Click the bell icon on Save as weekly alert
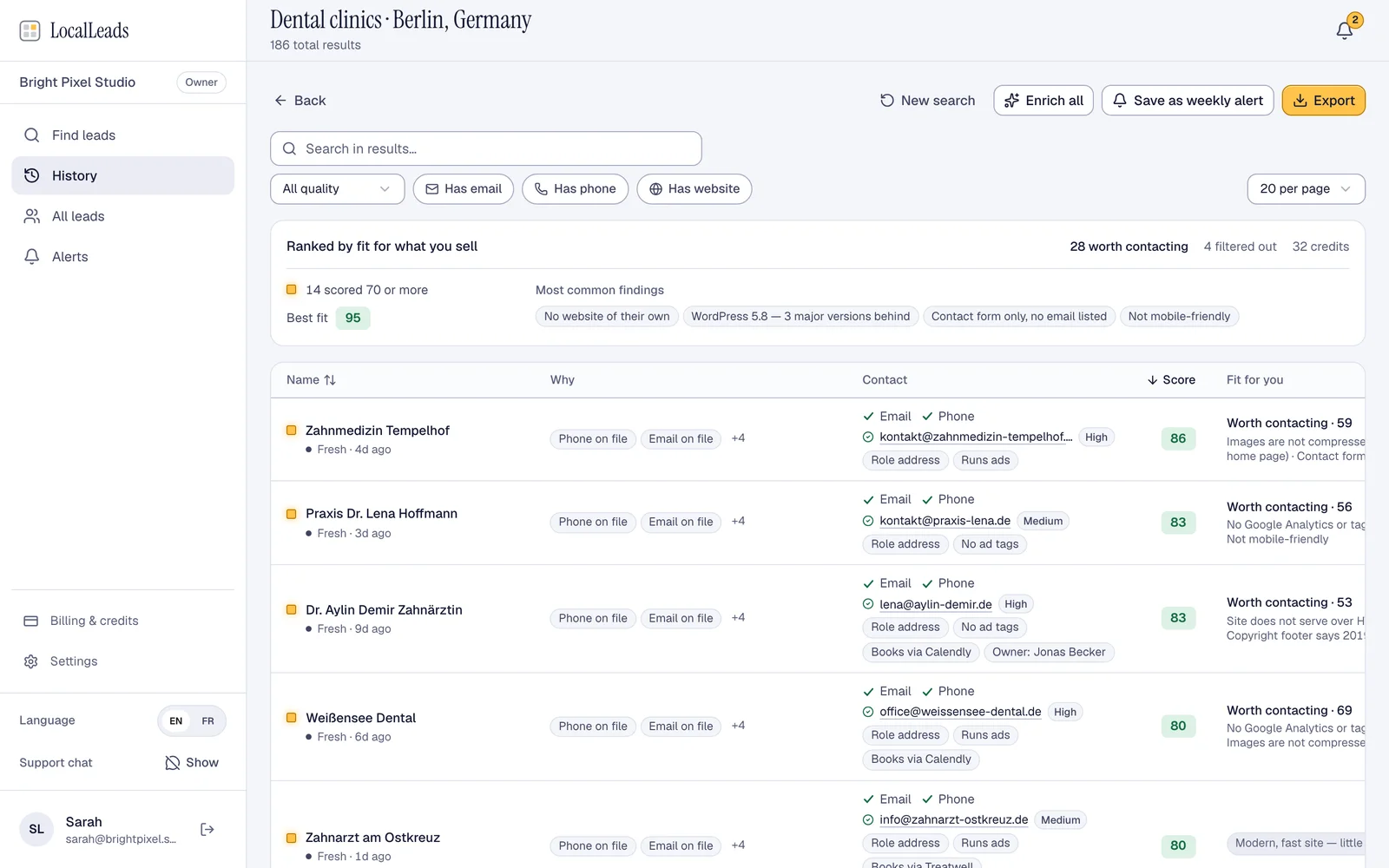 [1121, 101]
